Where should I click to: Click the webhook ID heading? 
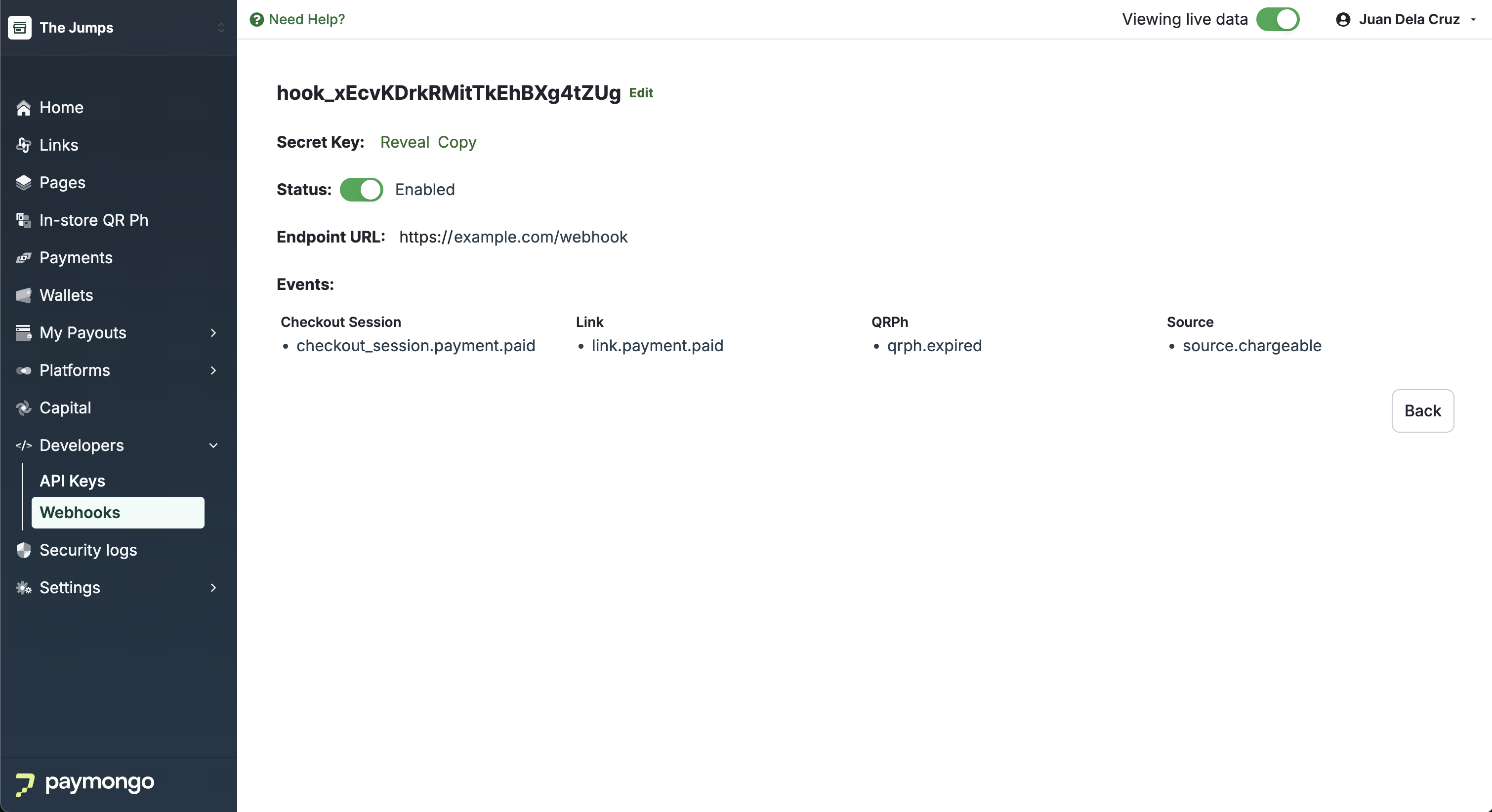tap(448, 93)
